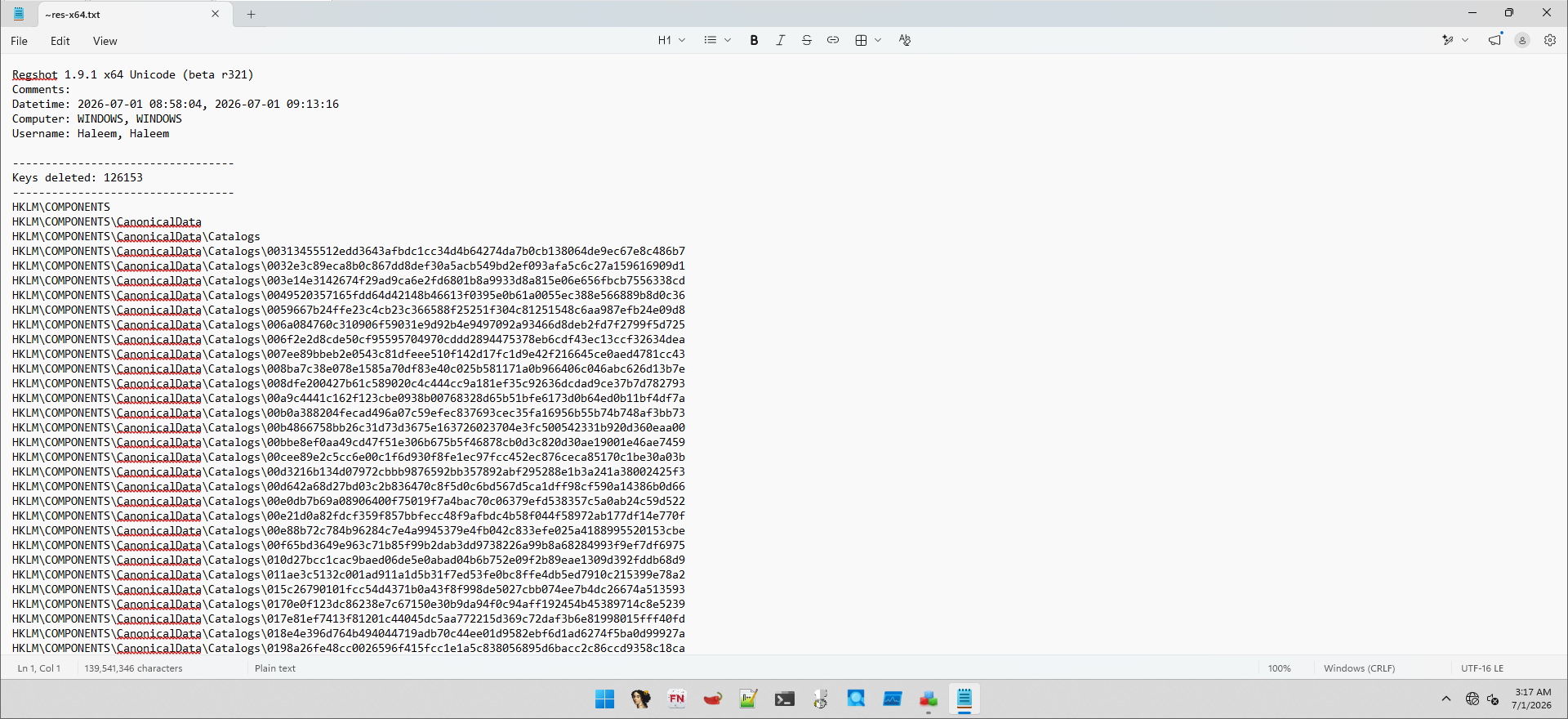Viewport: 1568px width, 719px height.
Task: Apply strikethrough formatting
Action: 806,40
